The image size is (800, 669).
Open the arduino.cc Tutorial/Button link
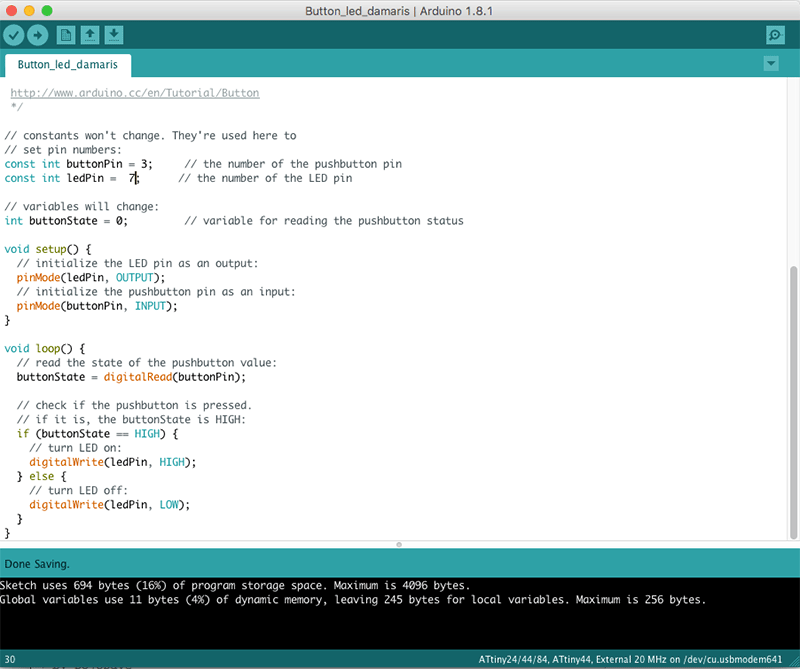[135, 93]
